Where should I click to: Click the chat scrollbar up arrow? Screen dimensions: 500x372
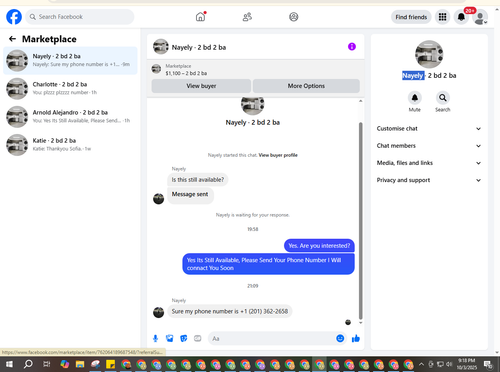(x=360, y=101)
